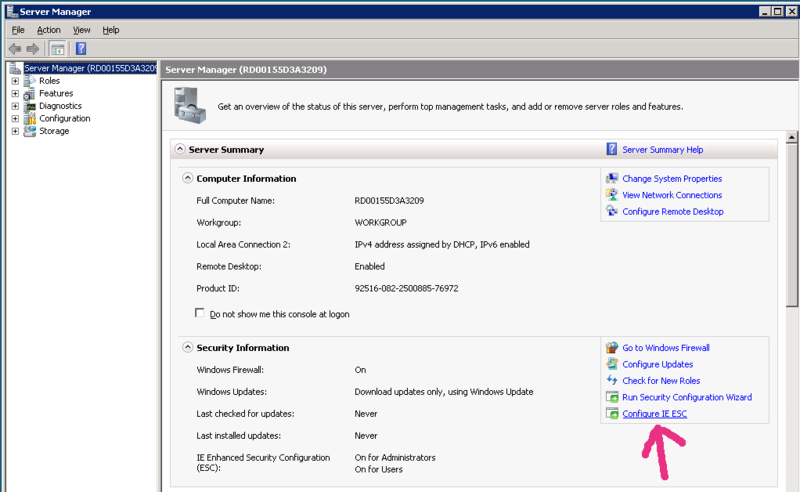The image size is (800, 492).
Task: Expand the Configuration tree node
Action: point(15,118)
